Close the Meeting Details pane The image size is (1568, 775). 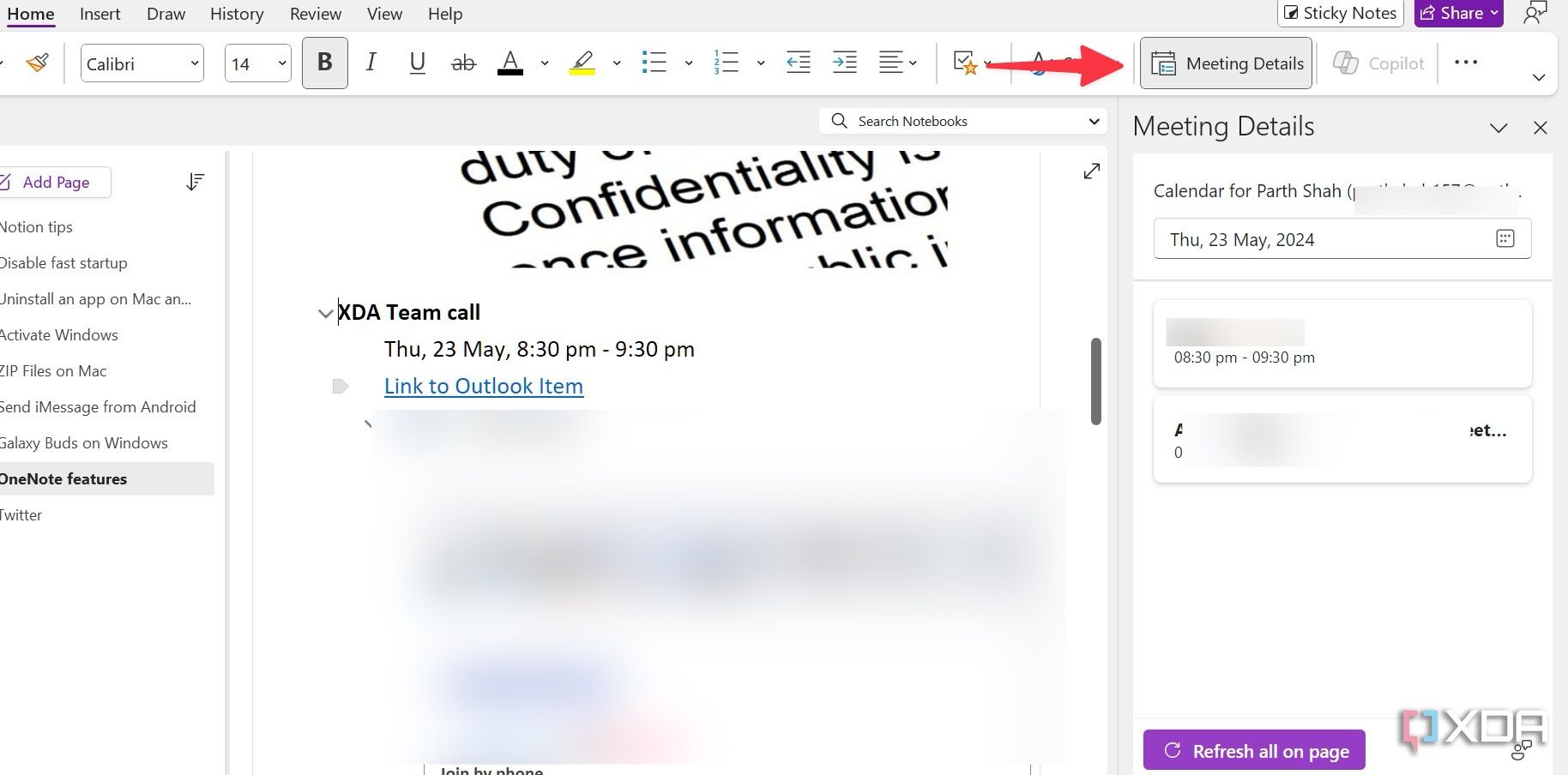(x=1541, y=128)
